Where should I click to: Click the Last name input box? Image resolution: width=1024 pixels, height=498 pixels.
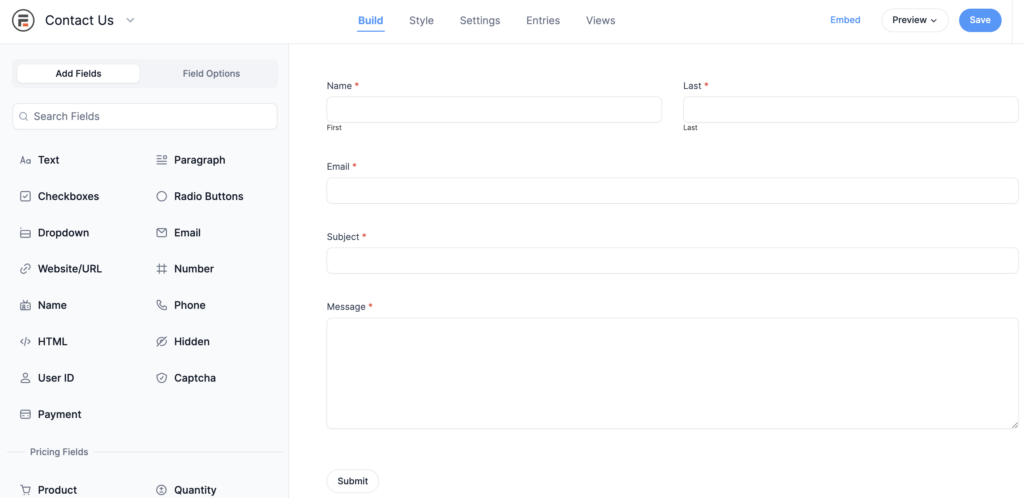click(x=851, y=110)
